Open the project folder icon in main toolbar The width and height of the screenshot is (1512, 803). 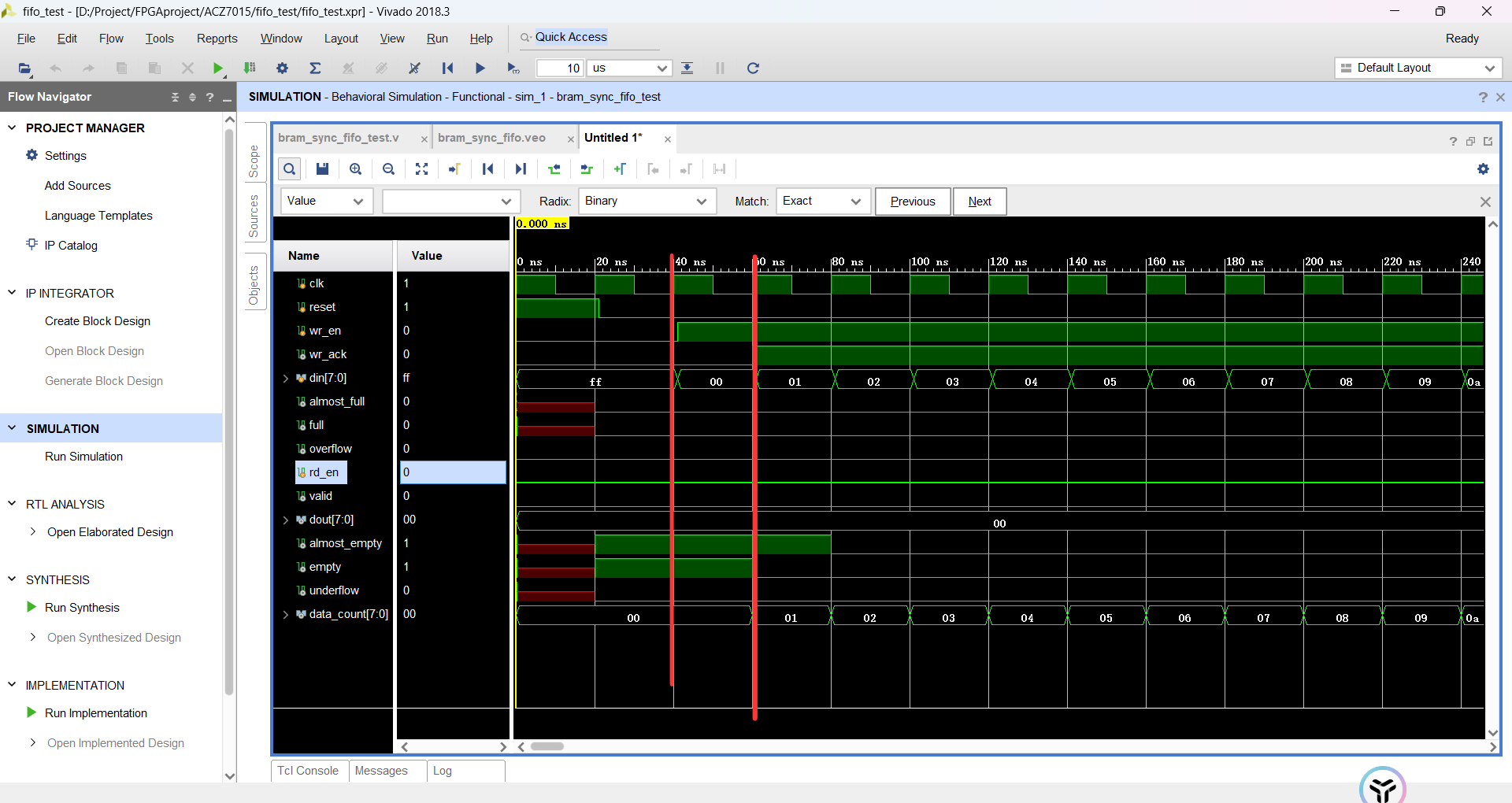pyautogui.click(x=25, y=68)
